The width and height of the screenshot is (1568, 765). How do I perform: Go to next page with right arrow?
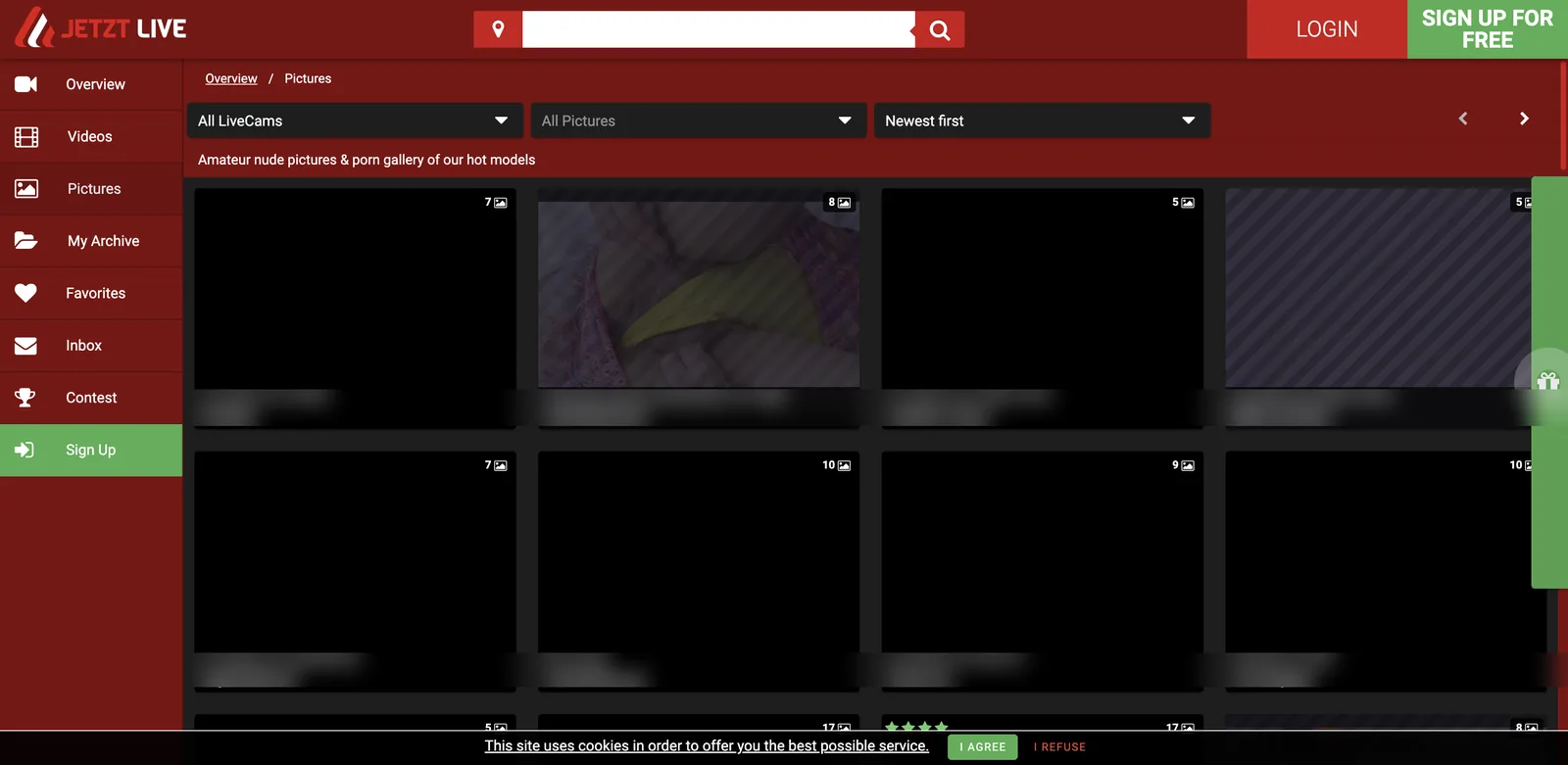[1524, 119]
